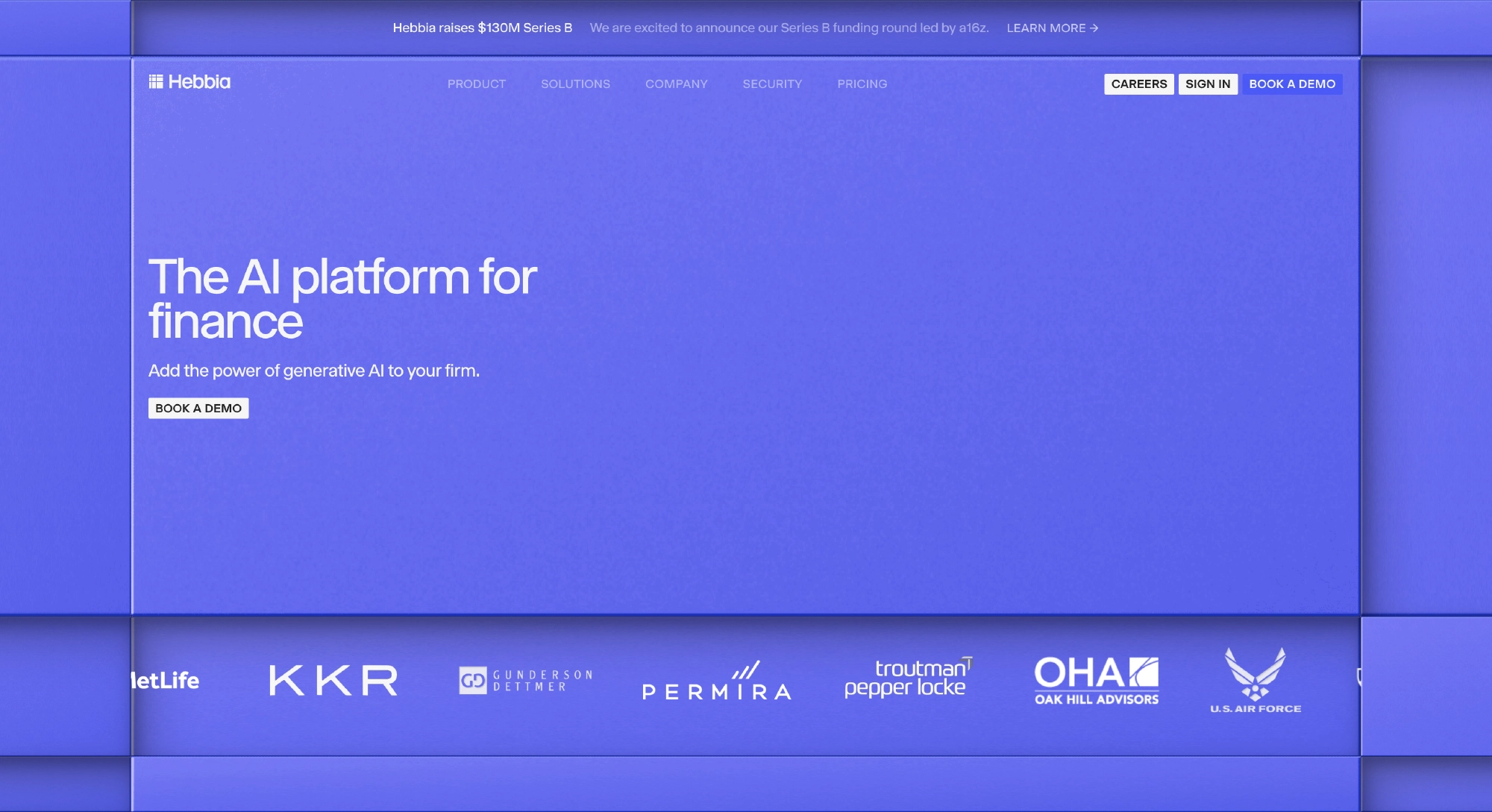1492x812 pixels.
Task: Click the Troutman Pepper Locke logo
Action: [x=907, y=677]
